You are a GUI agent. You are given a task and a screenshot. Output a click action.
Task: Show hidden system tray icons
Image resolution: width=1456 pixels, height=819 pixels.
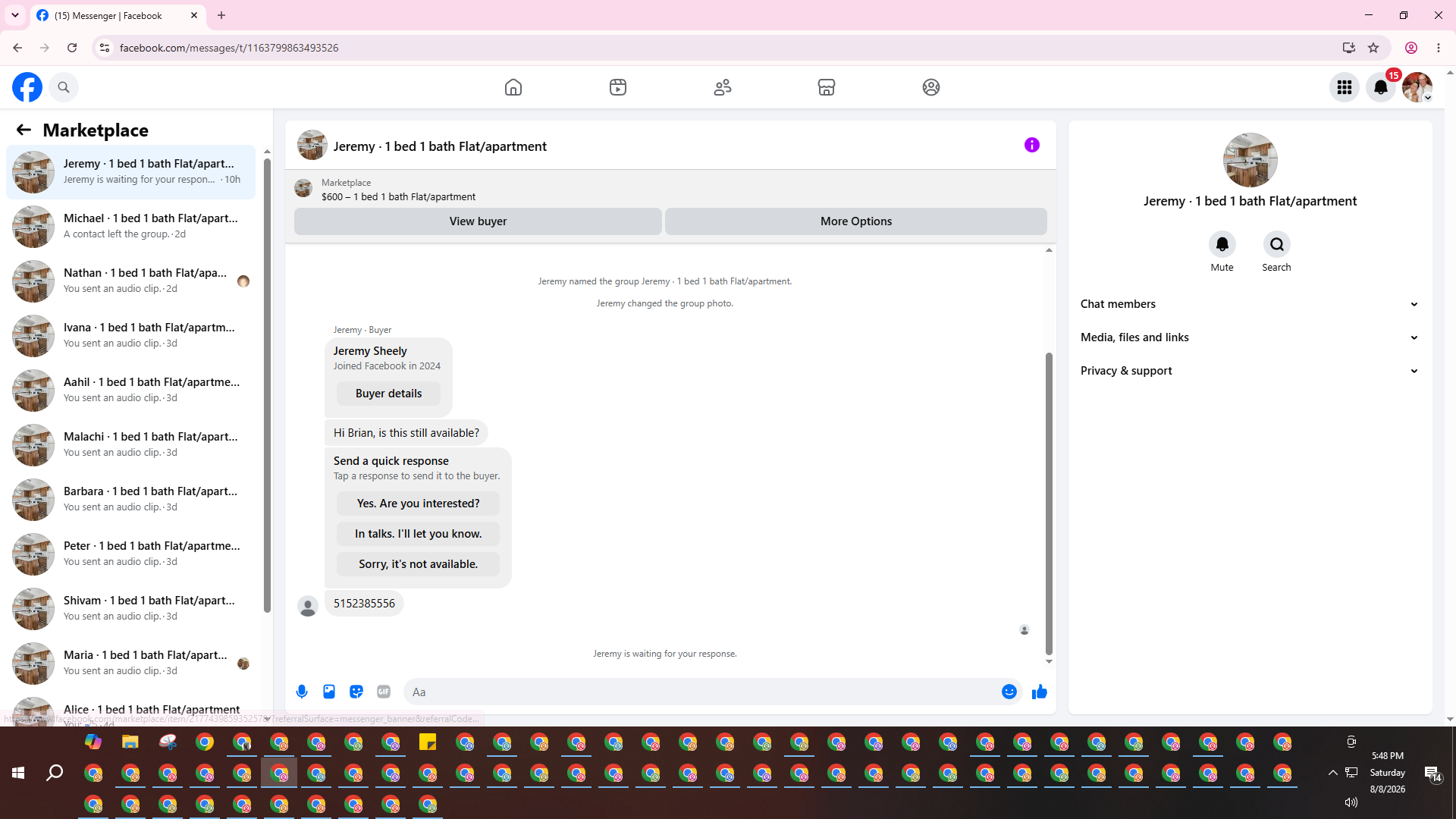(x=1332, y=773)
